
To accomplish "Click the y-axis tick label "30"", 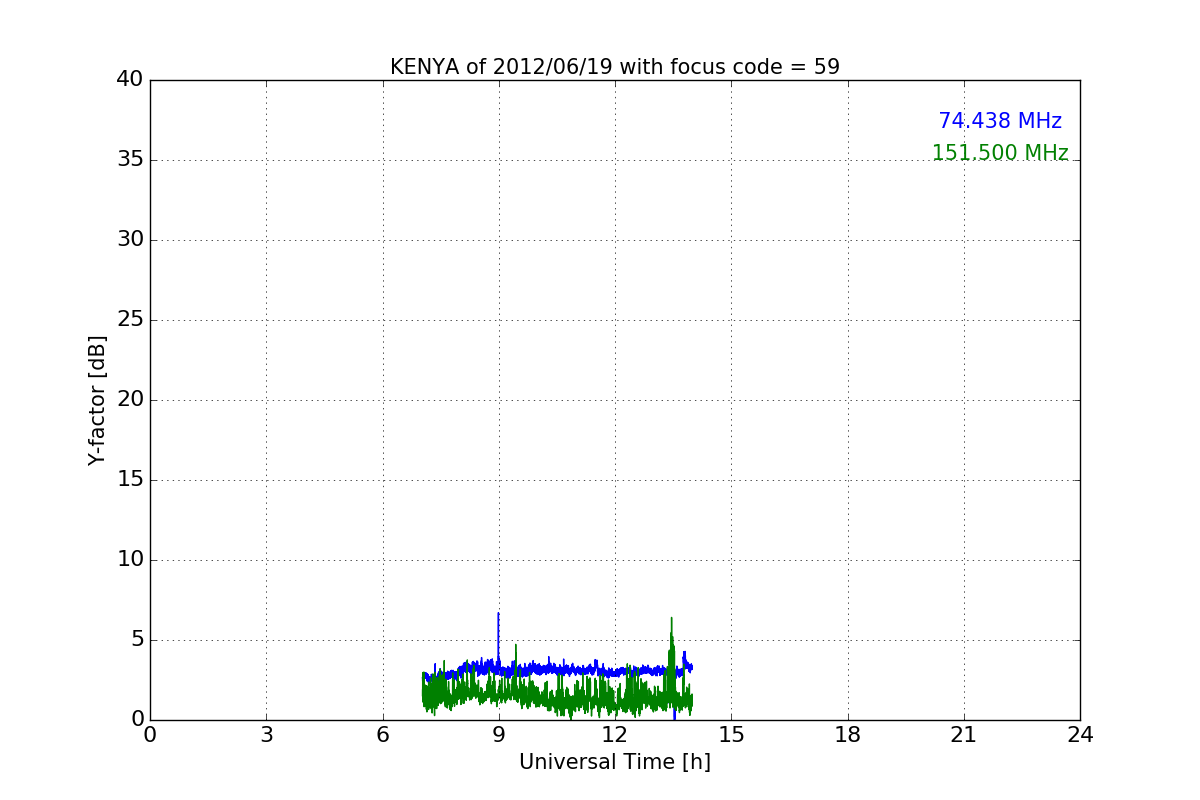I will tap(130, 240).
